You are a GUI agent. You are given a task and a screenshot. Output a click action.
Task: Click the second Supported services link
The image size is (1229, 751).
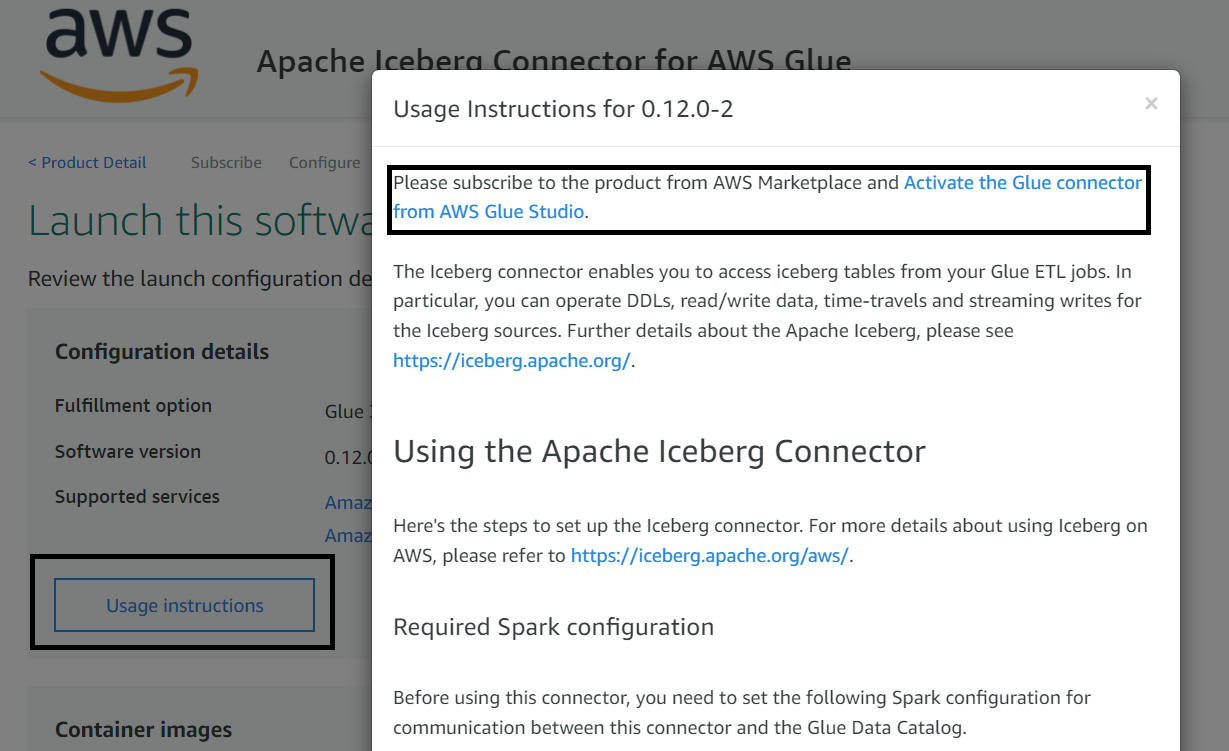[x=348, y=535]
